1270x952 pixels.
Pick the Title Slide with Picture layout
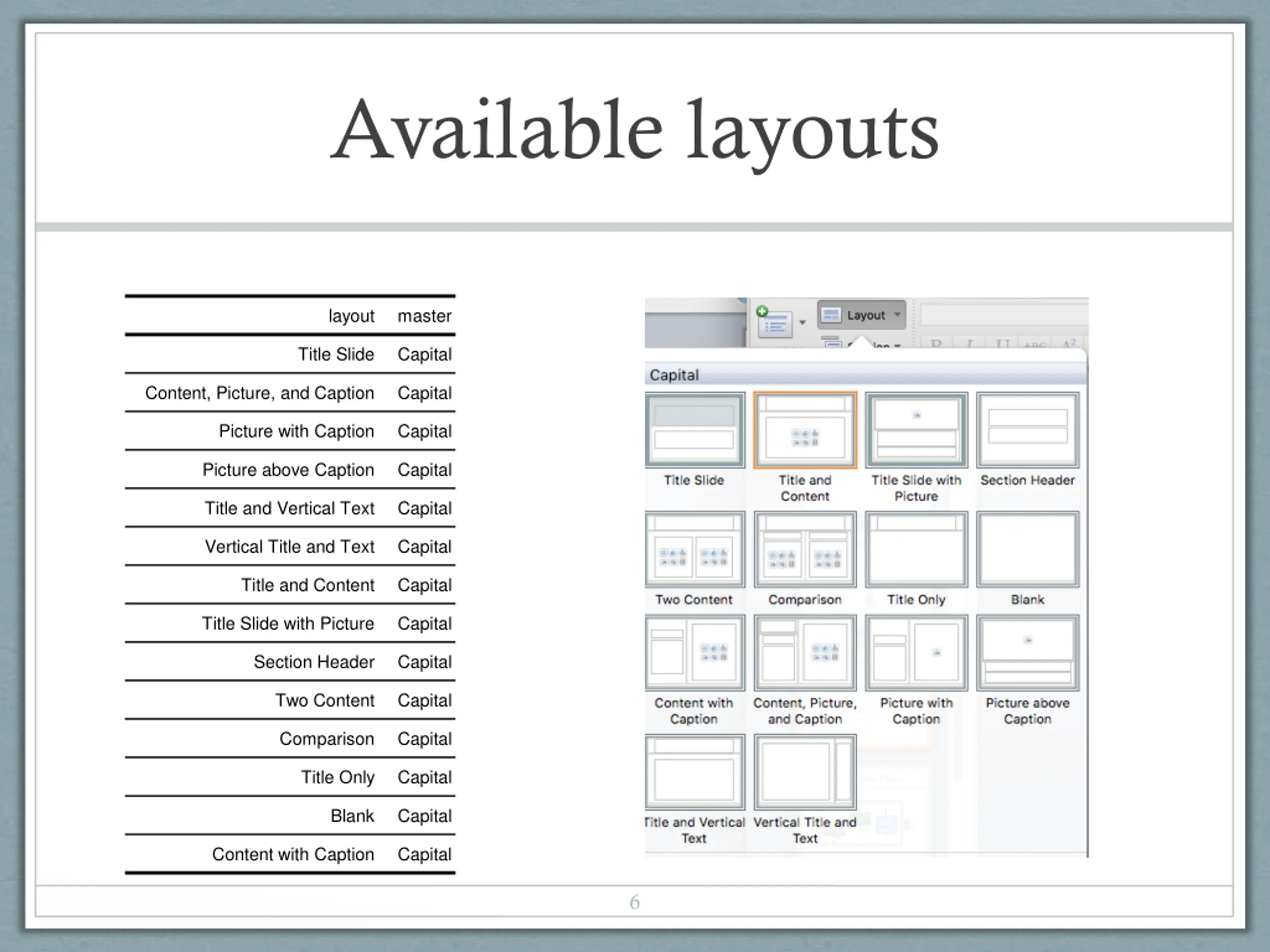pyautogui.click(x=916, y=430)
